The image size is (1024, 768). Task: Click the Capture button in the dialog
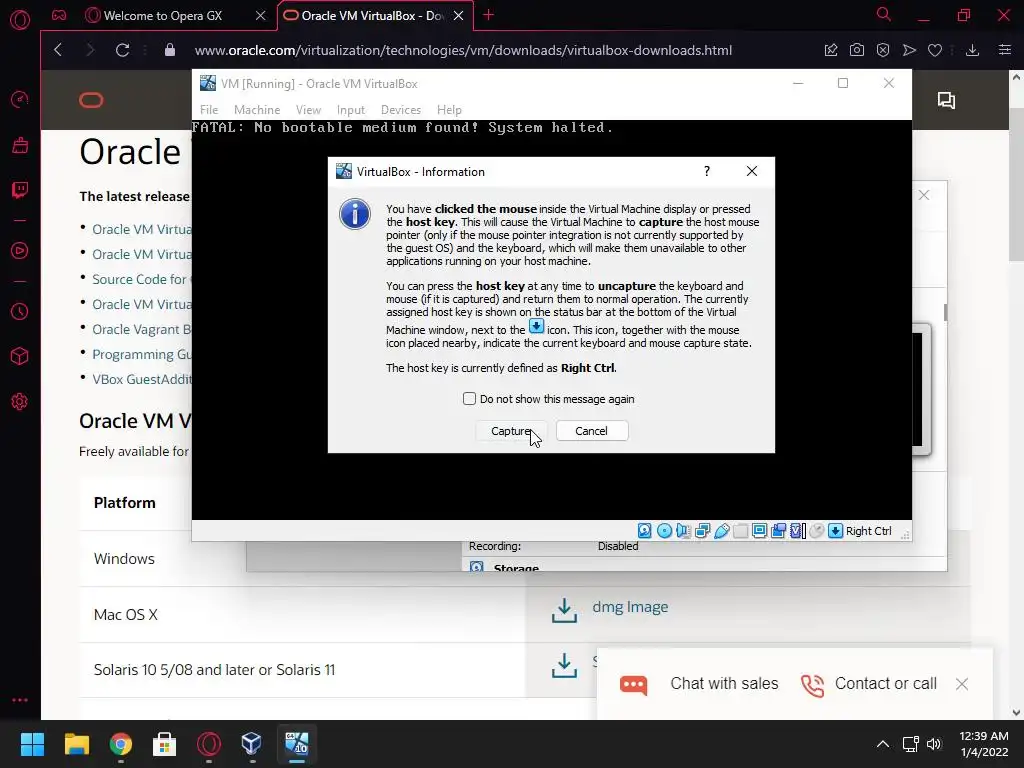(512, 431)
